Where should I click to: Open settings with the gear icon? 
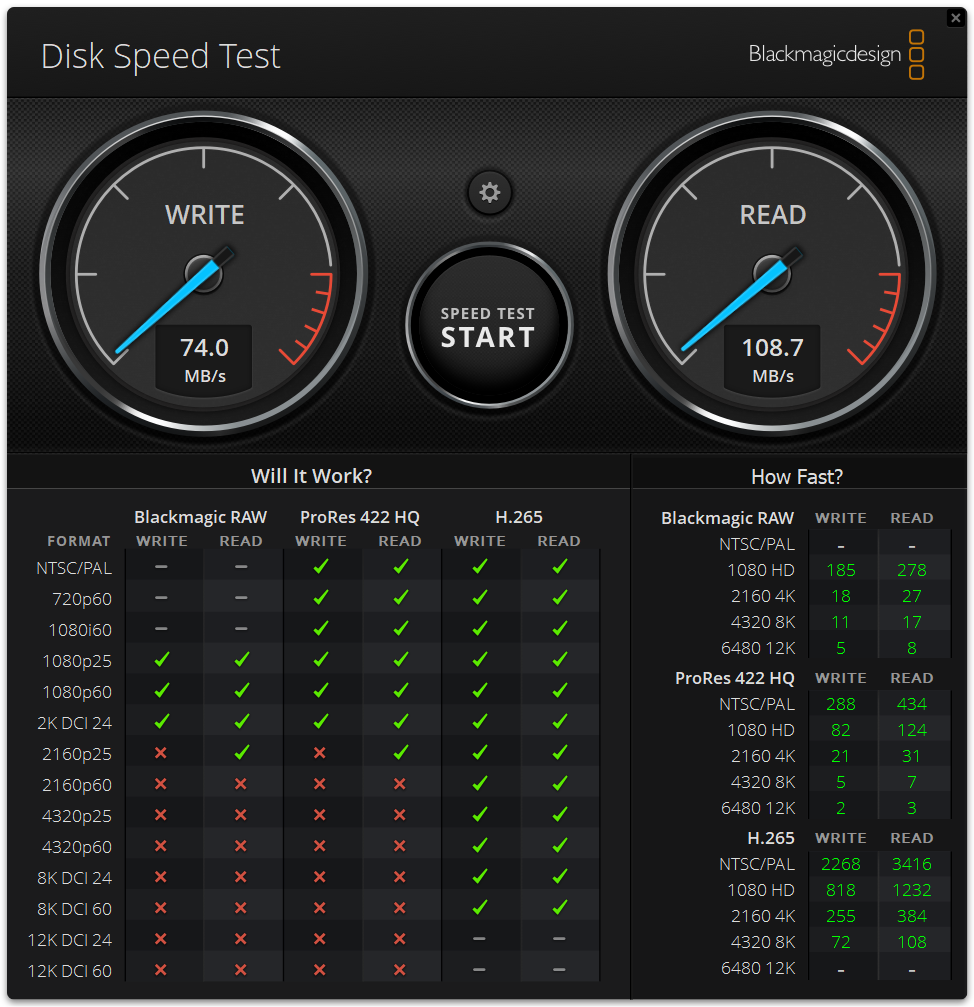click(489, 192)
